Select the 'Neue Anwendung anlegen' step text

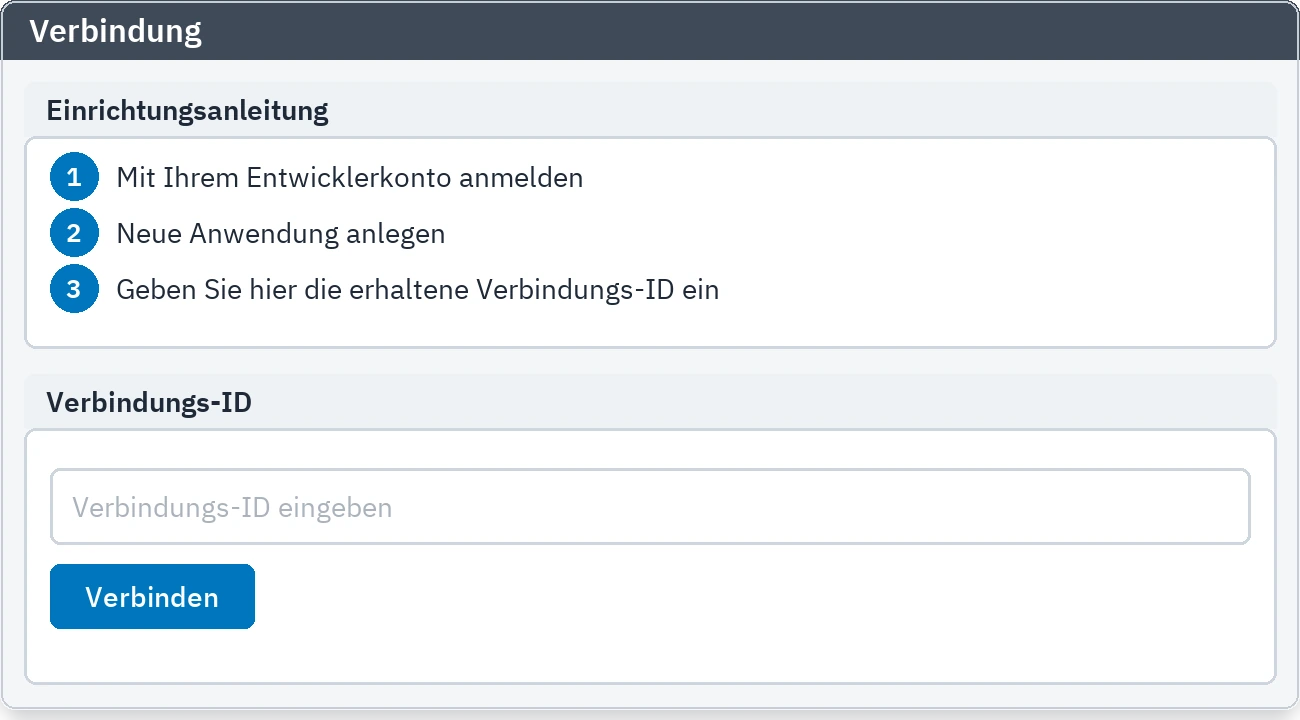[281, 234]
